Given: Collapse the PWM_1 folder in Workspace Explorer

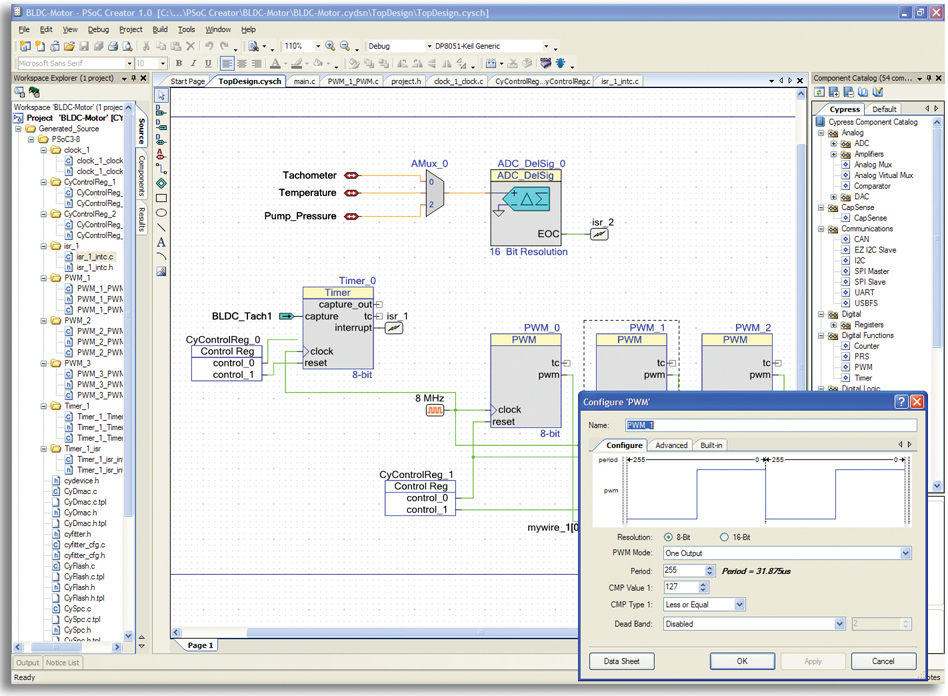Looking at the screenshot, I should coord(44,278).
